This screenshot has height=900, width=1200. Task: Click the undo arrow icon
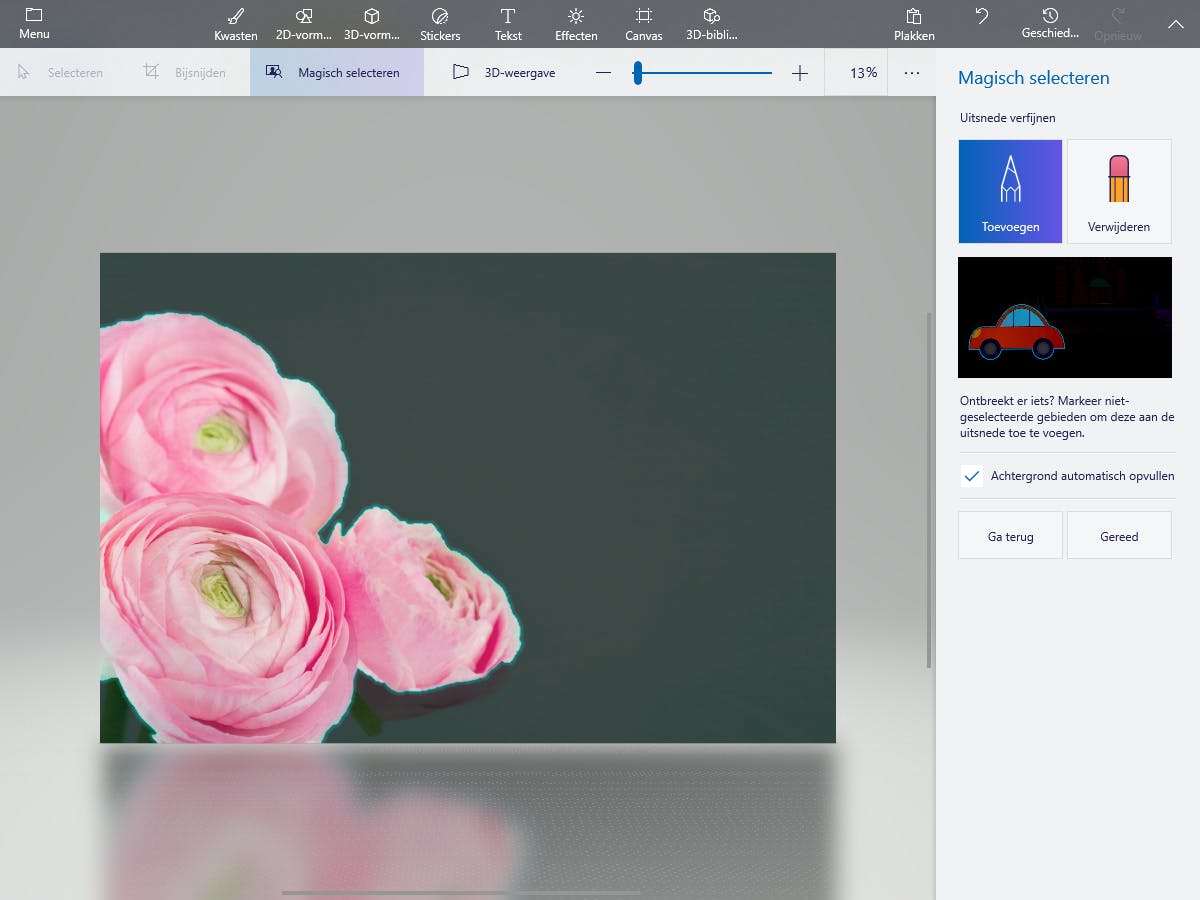pos(982,17)
